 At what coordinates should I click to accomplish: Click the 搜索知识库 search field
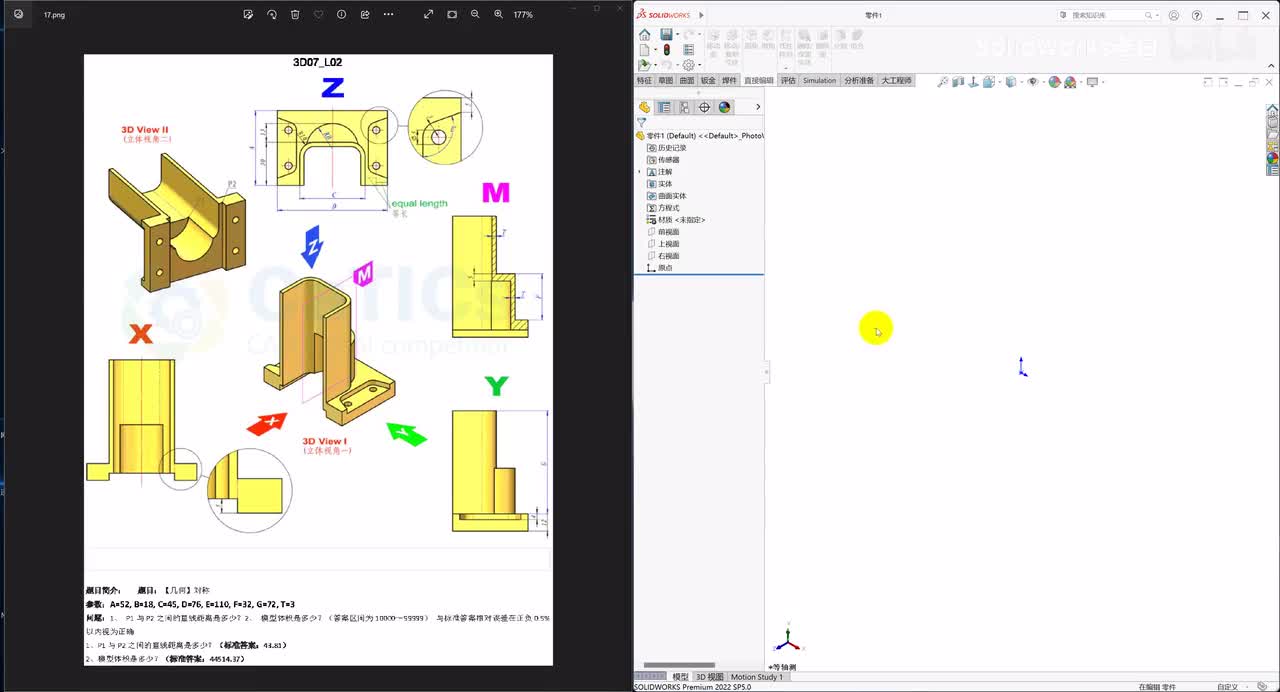point(1106,15)
